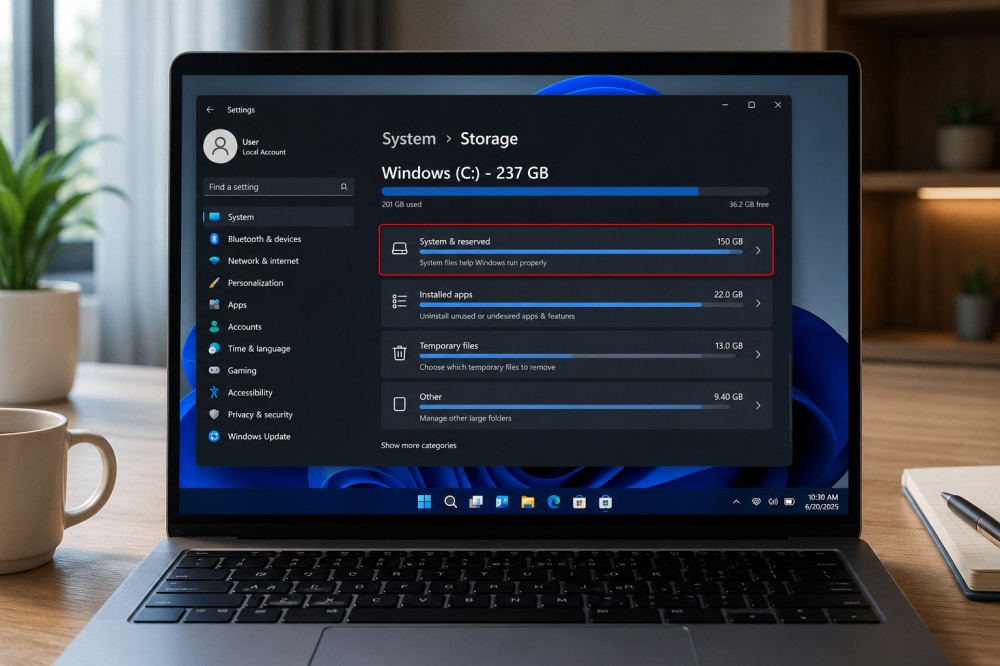Open Privacy & security page
This screenshot has width=1000, height=666.
pyautogui.click(x=278, y=415)
